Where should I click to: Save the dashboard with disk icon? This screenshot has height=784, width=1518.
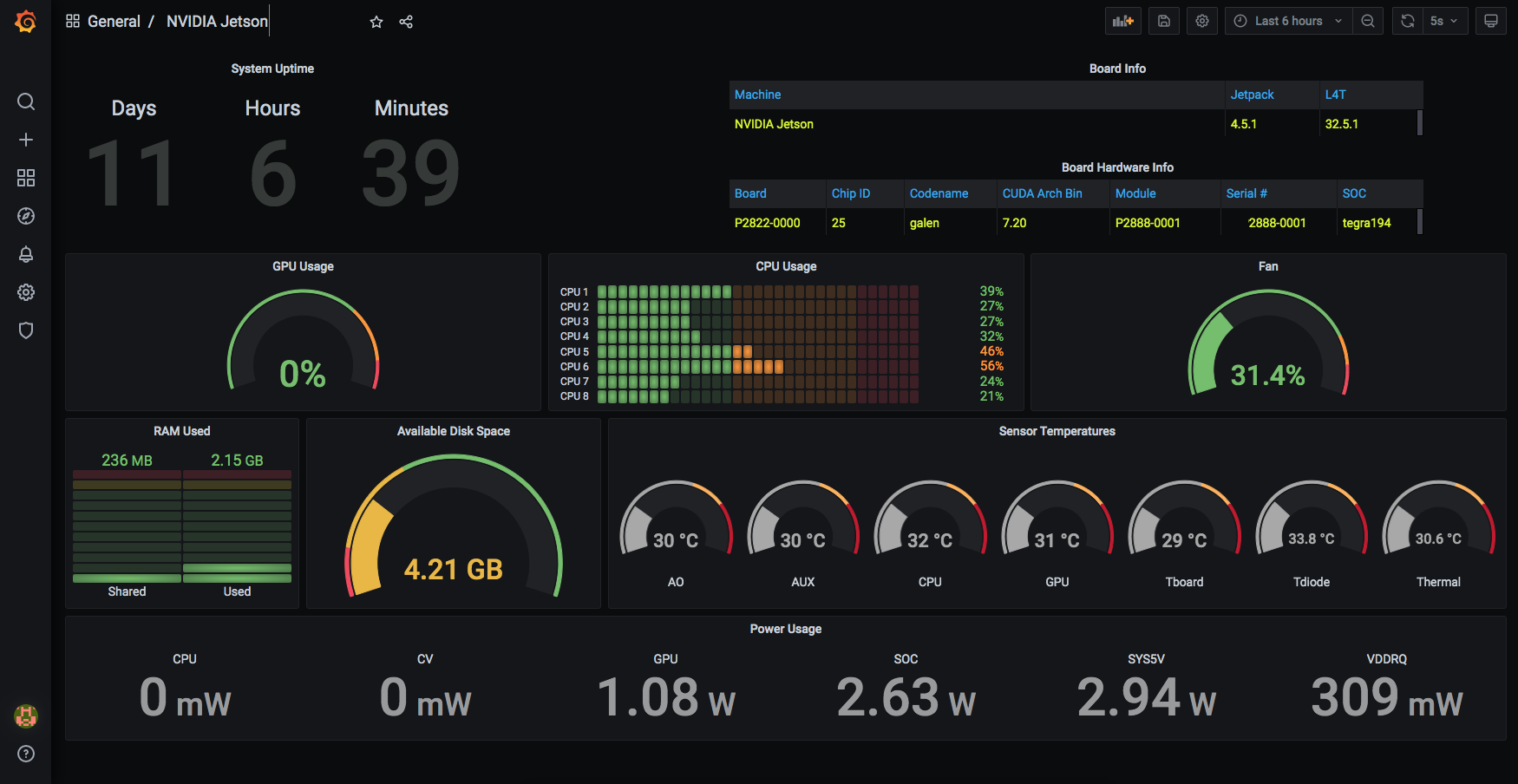pyautogui.click(x=1164, y=21)
